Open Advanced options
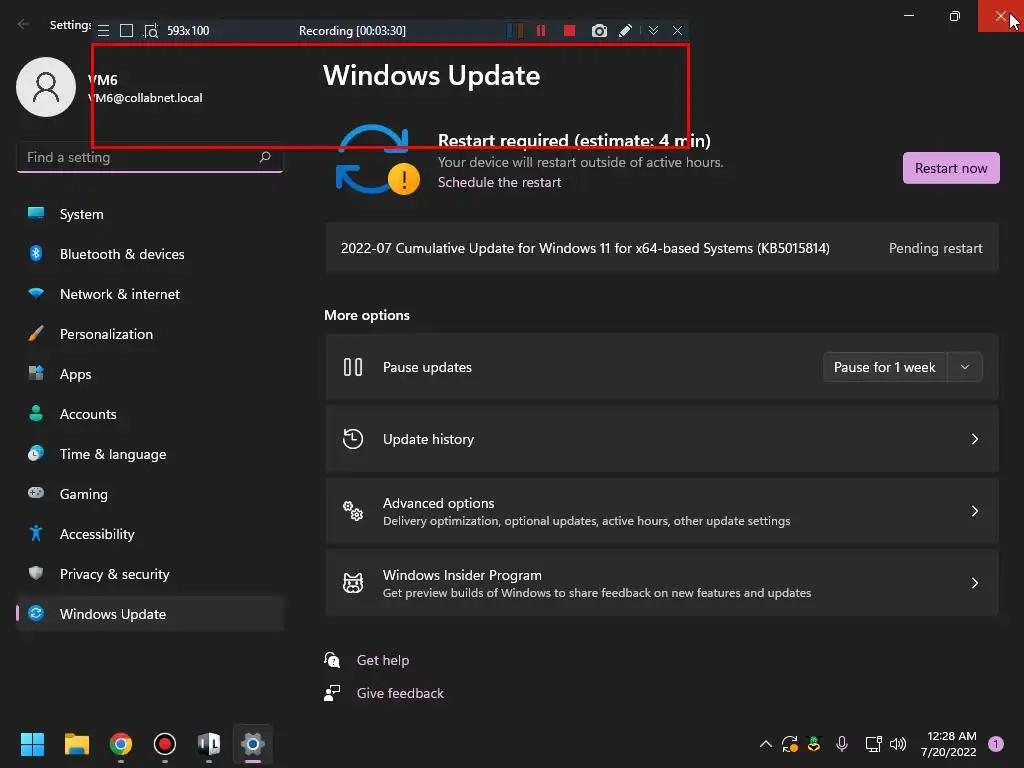Image resolution: width=1024 pixels, height=768 pixels. (x=662, y=511)
